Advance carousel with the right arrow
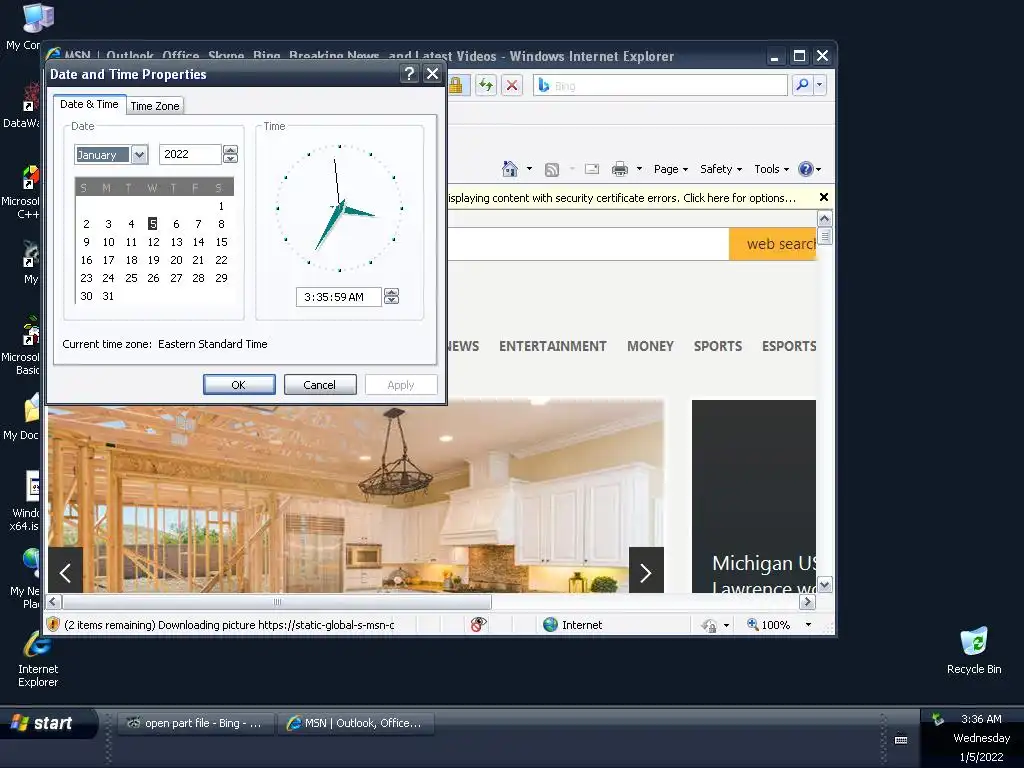 (646, 571)
